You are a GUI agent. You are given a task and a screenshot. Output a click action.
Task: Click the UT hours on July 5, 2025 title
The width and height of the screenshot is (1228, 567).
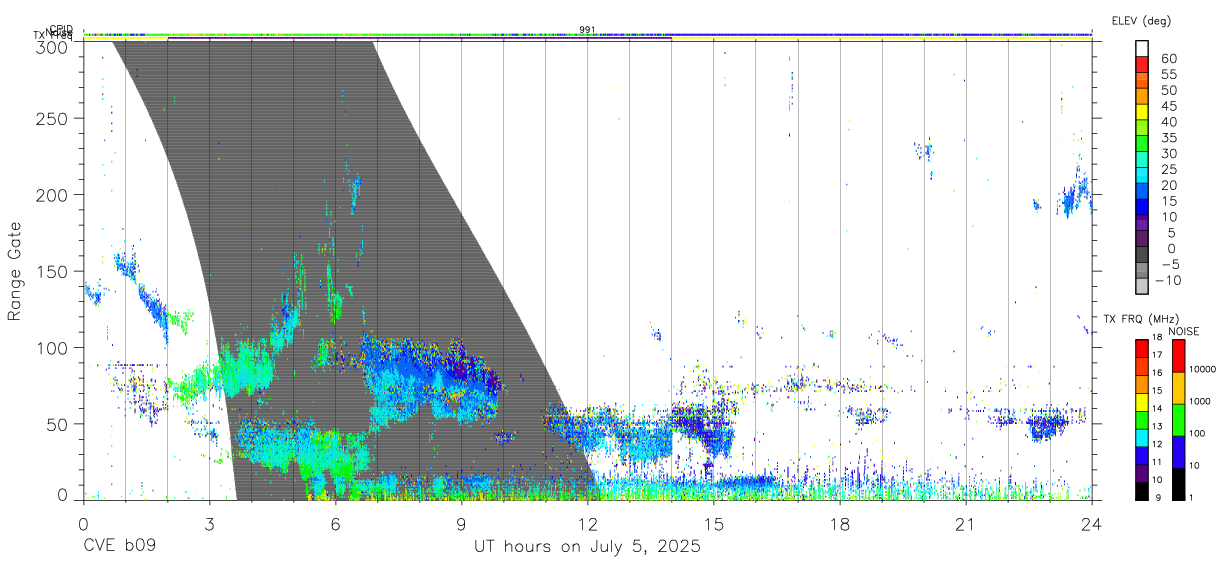coord(587,547)
